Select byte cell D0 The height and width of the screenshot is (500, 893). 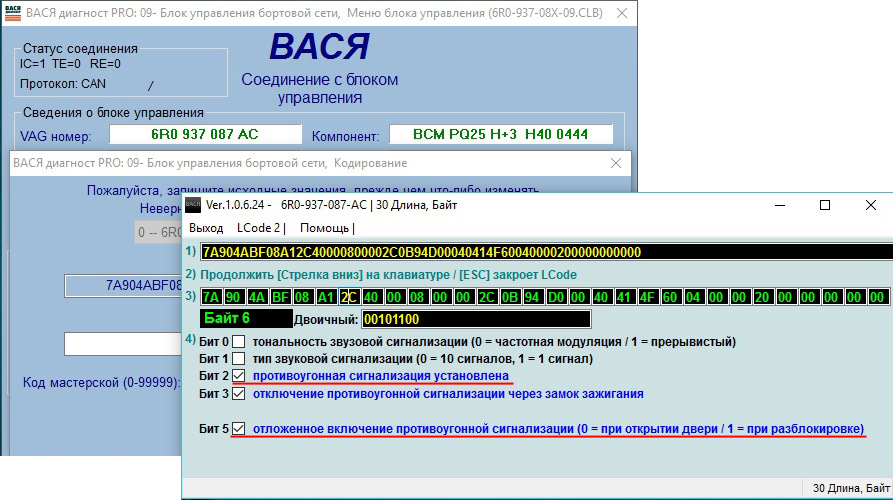tap(556, 297)
